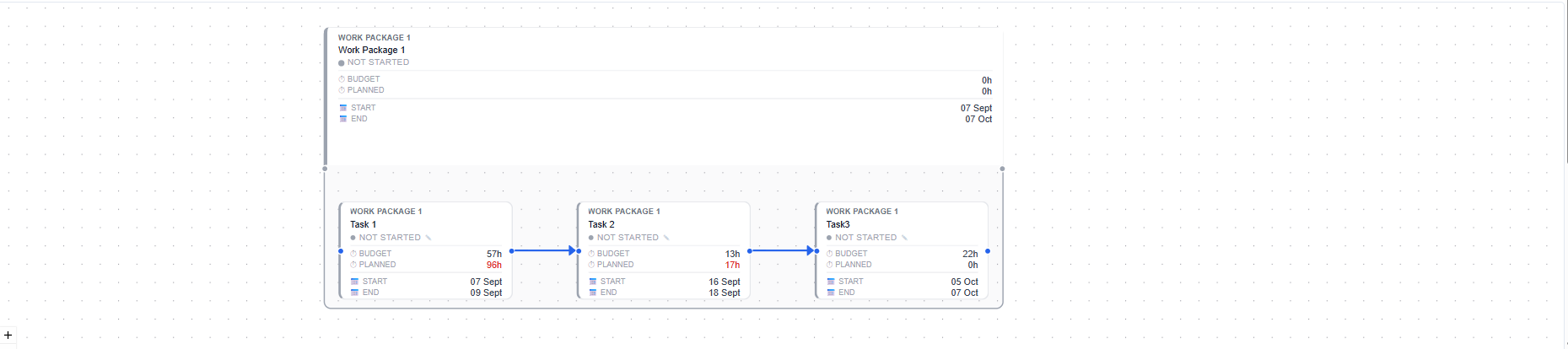Click the Task 2 start calendar icon
Image resolution: width=1568 pixels, height=349 pixels.
pos(592,282)
